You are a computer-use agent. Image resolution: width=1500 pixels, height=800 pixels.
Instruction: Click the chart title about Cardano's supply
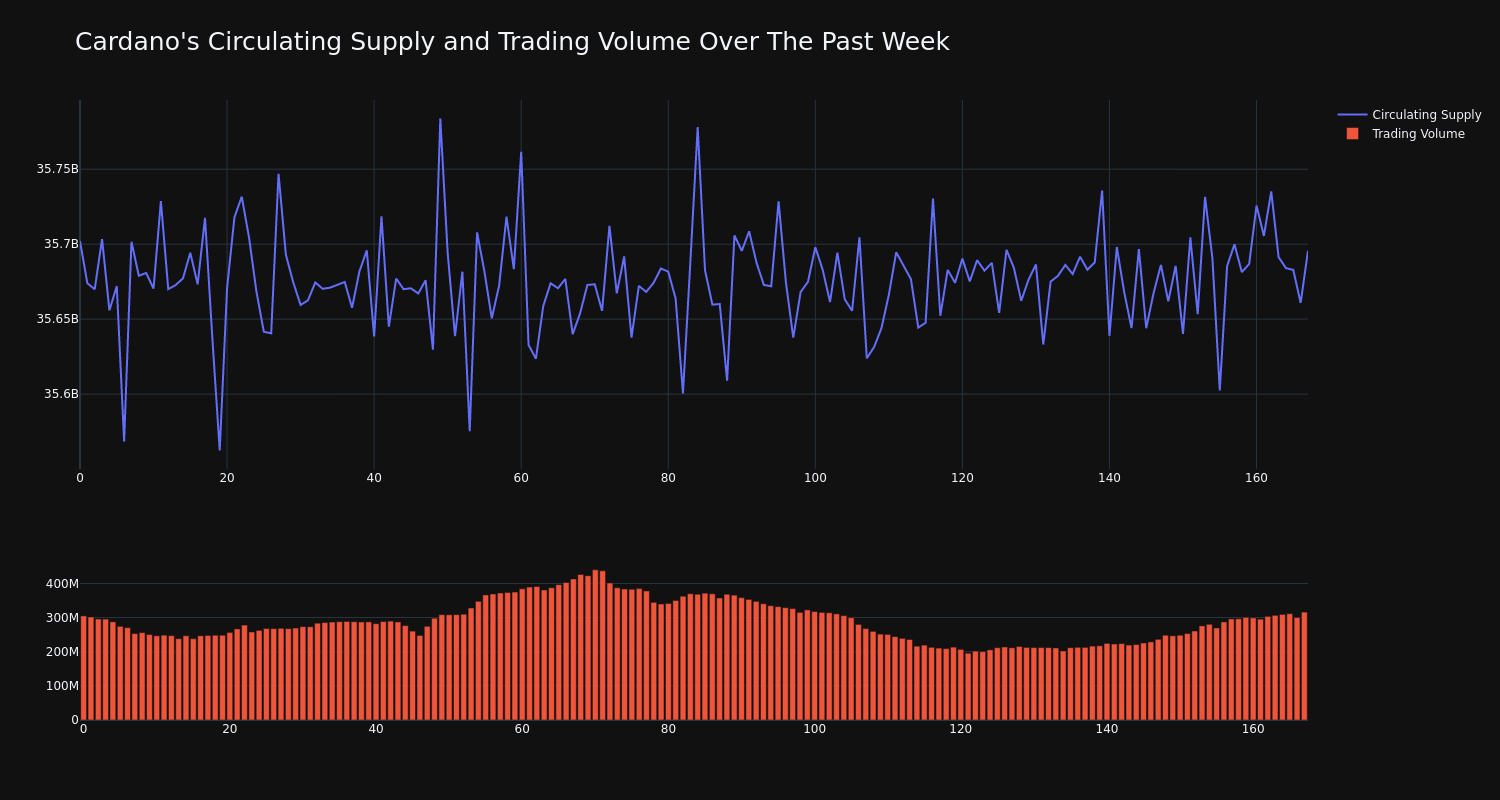(512, 42)
